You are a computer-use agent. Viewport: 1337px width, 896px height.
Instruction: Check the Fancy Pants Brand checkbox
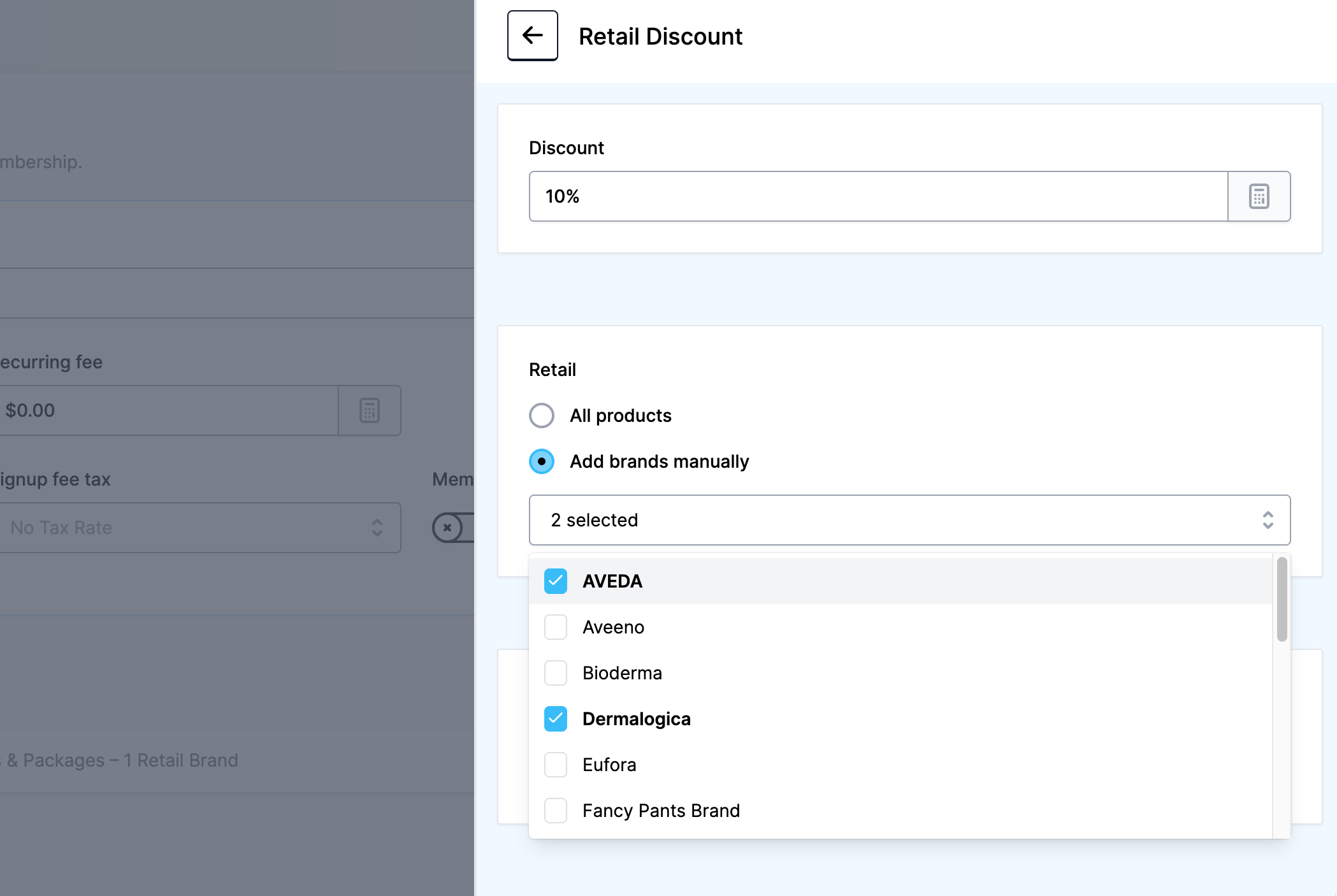556,811
